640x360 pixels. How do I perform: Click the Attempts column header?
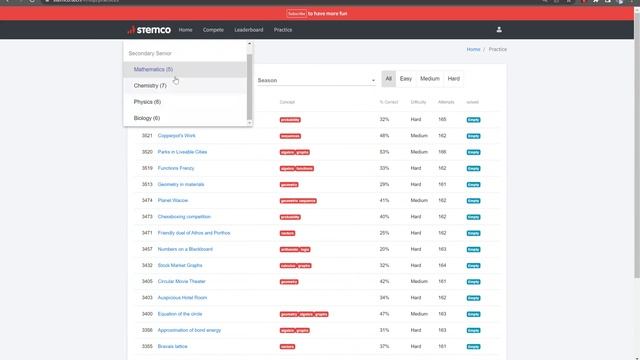(x=446, y=102)
